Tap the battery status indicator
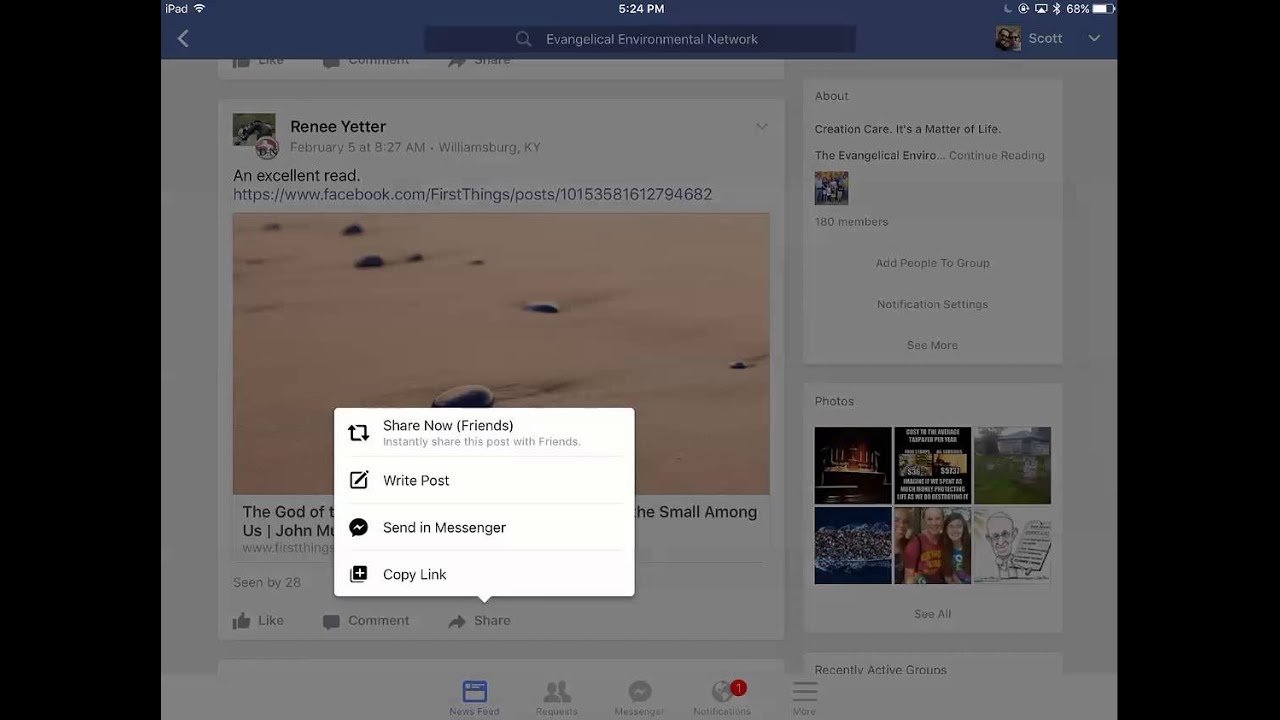This screenshot has height=720, width=1280. (x=1104, y=8)
